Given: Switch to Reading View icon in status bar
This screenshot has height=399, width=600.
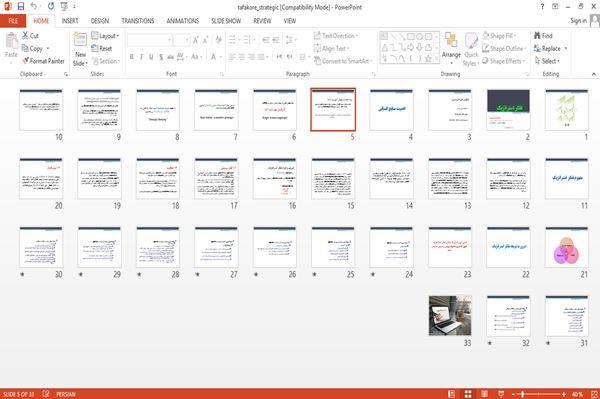Looking at the screenshot, I should [484, 394].
